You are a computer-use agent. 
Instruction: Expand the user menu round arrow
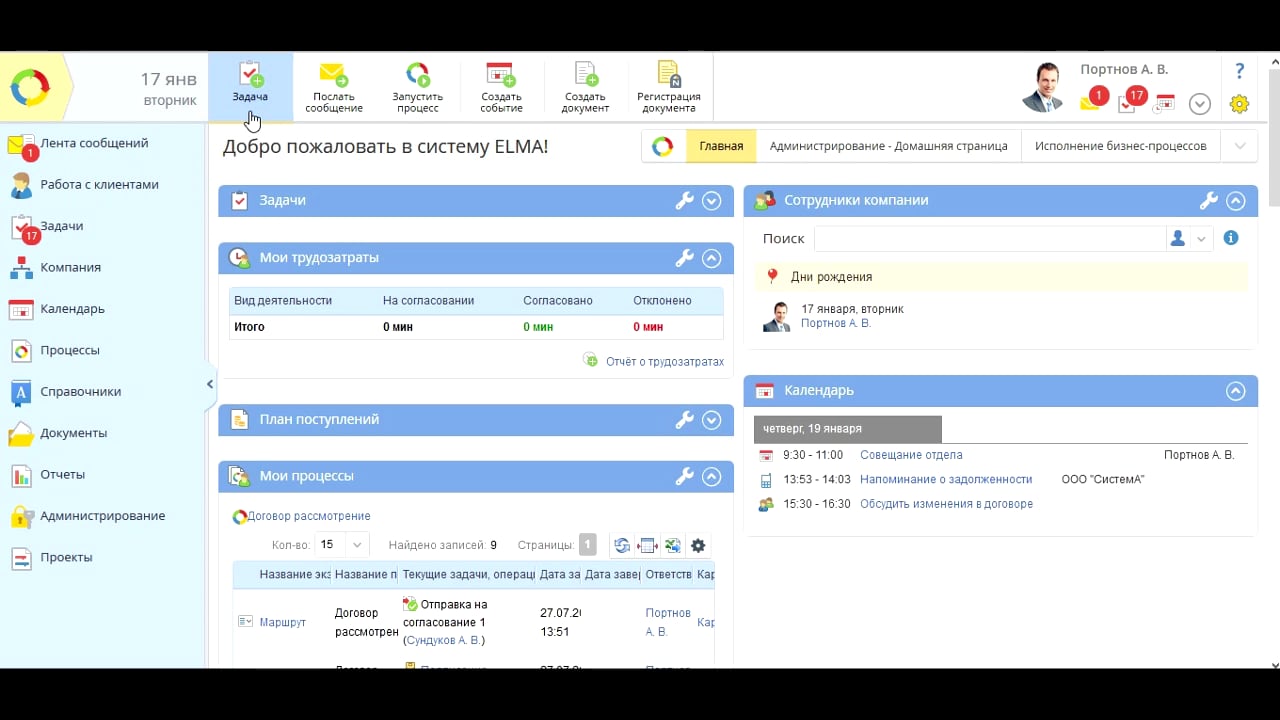[x=1200, y=104]
